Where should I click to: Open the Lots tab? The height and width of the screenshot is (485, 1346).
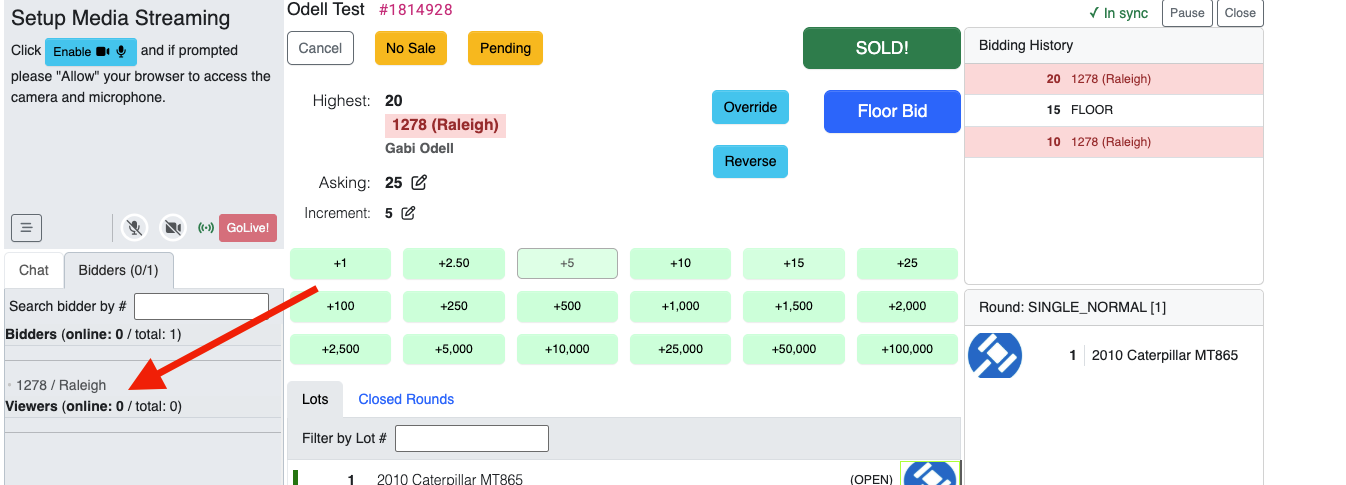315,399
